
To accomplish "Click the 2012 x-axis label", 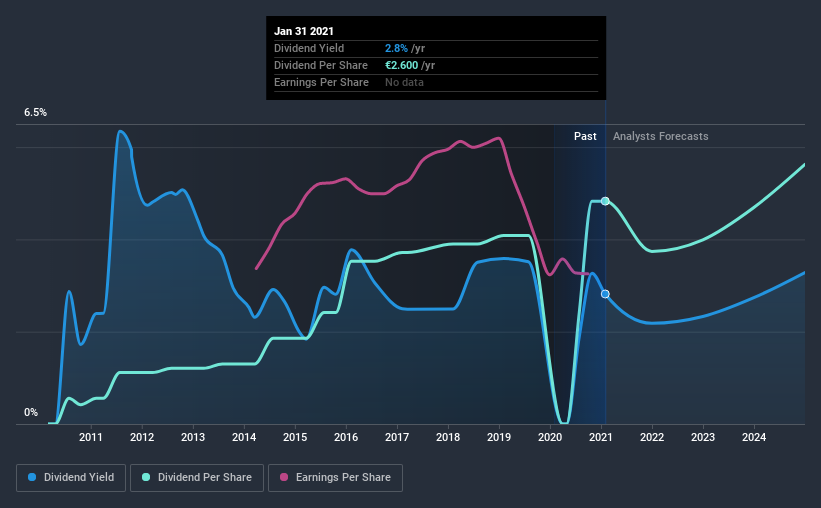I will pos(142,437).
